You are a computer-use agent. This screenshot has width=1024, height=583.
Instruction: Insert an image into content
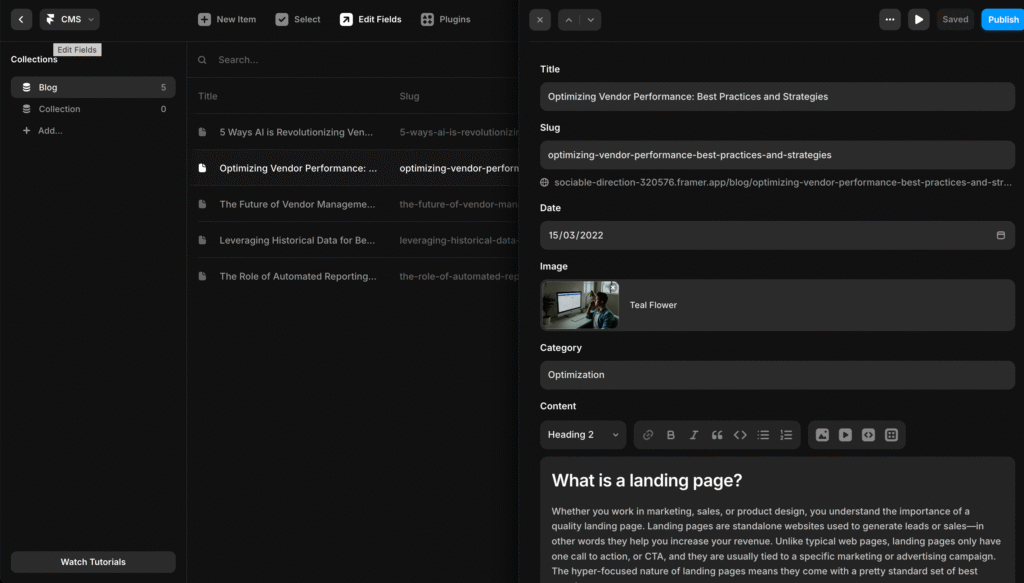click(x=822, y=435)
